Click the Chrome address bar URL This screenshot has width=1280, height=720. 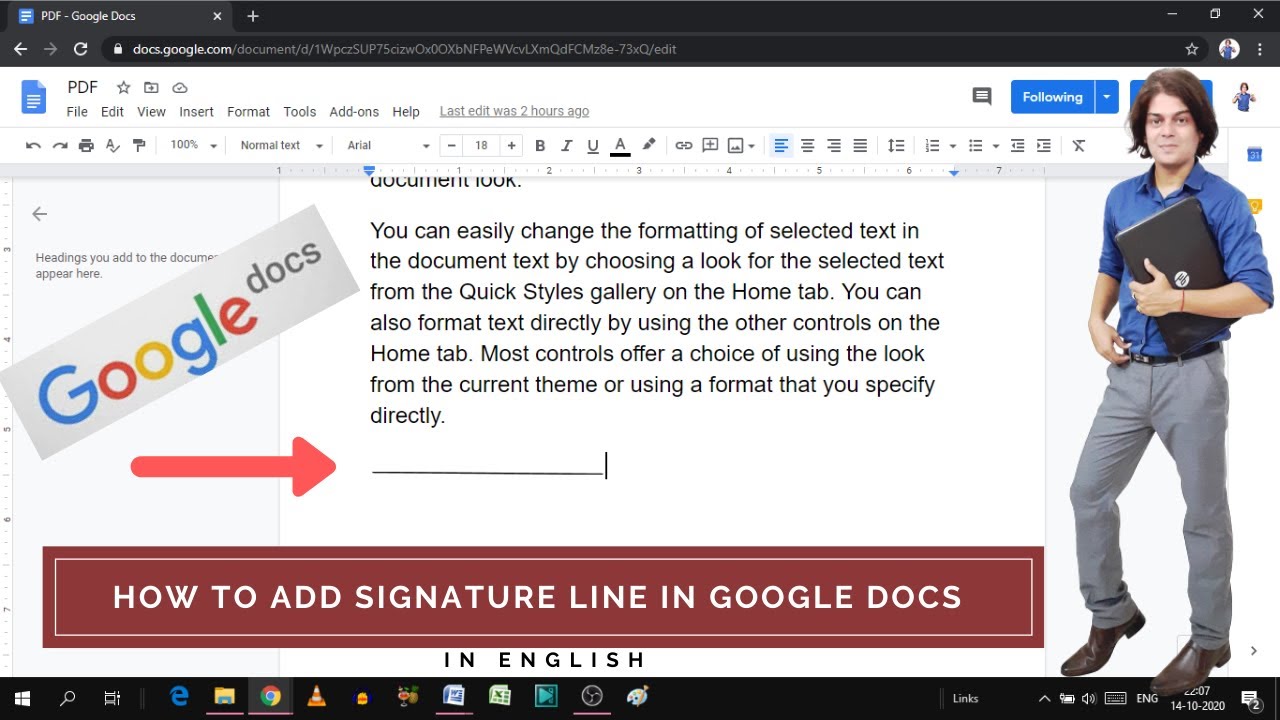(405, 49)
